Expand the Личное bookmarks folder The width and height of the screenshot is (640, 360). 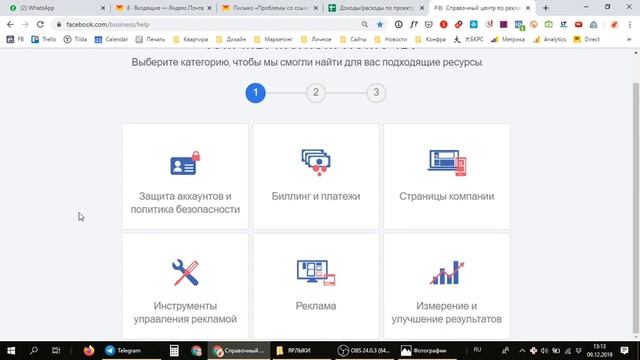316,40
